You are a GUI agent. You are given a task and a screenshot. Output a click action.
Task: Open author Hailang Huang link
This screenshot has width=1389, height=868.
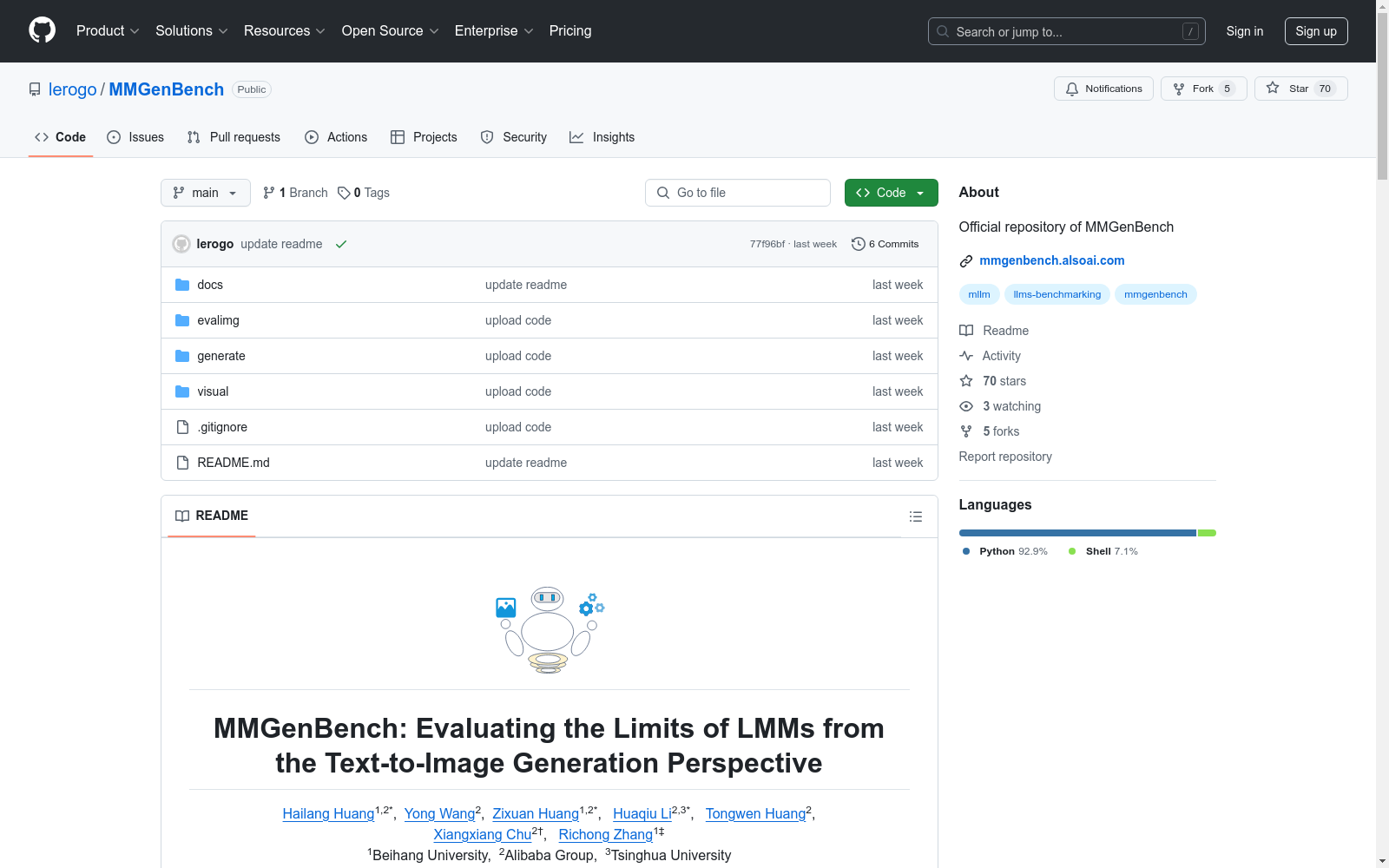[x=328, y=813]
